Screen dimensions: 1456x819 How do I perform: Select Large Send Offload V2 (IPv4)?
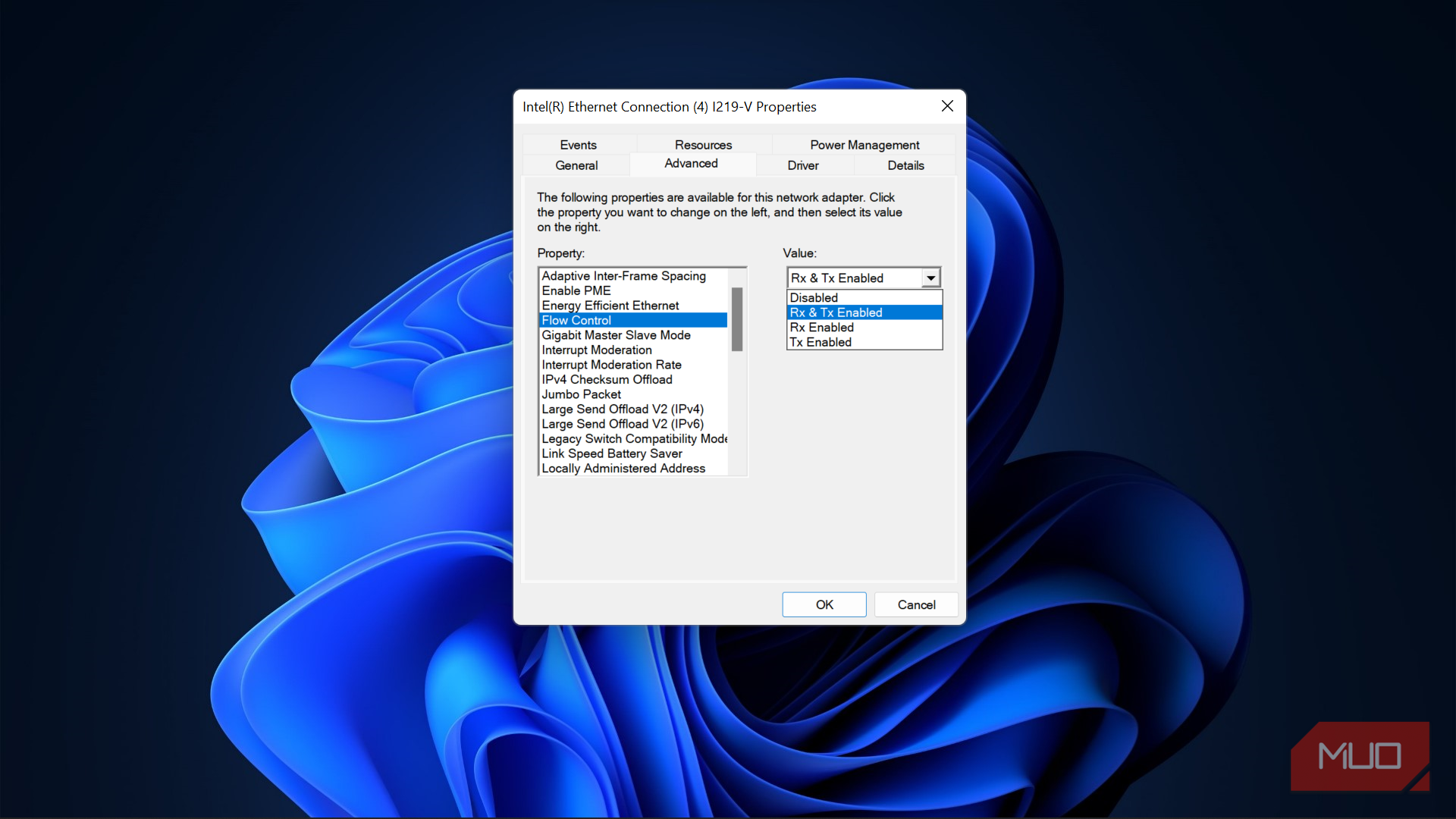point(633,409)
